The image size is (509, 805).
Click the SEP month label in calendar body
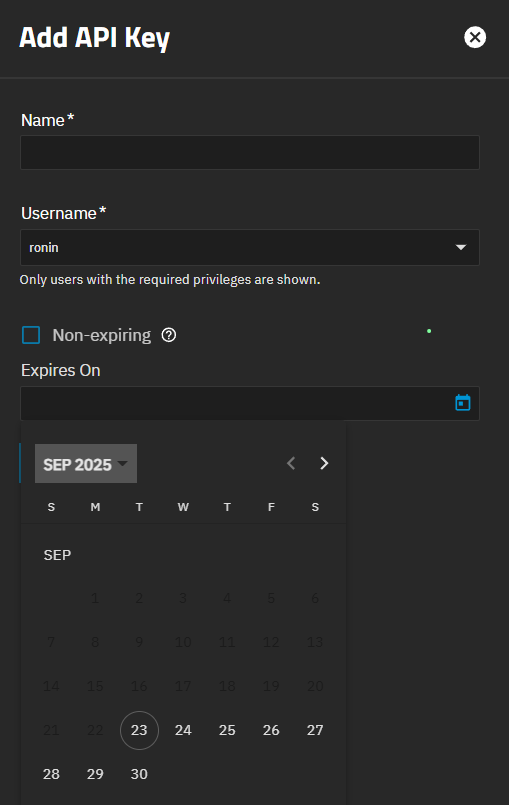tap(58, 555)
